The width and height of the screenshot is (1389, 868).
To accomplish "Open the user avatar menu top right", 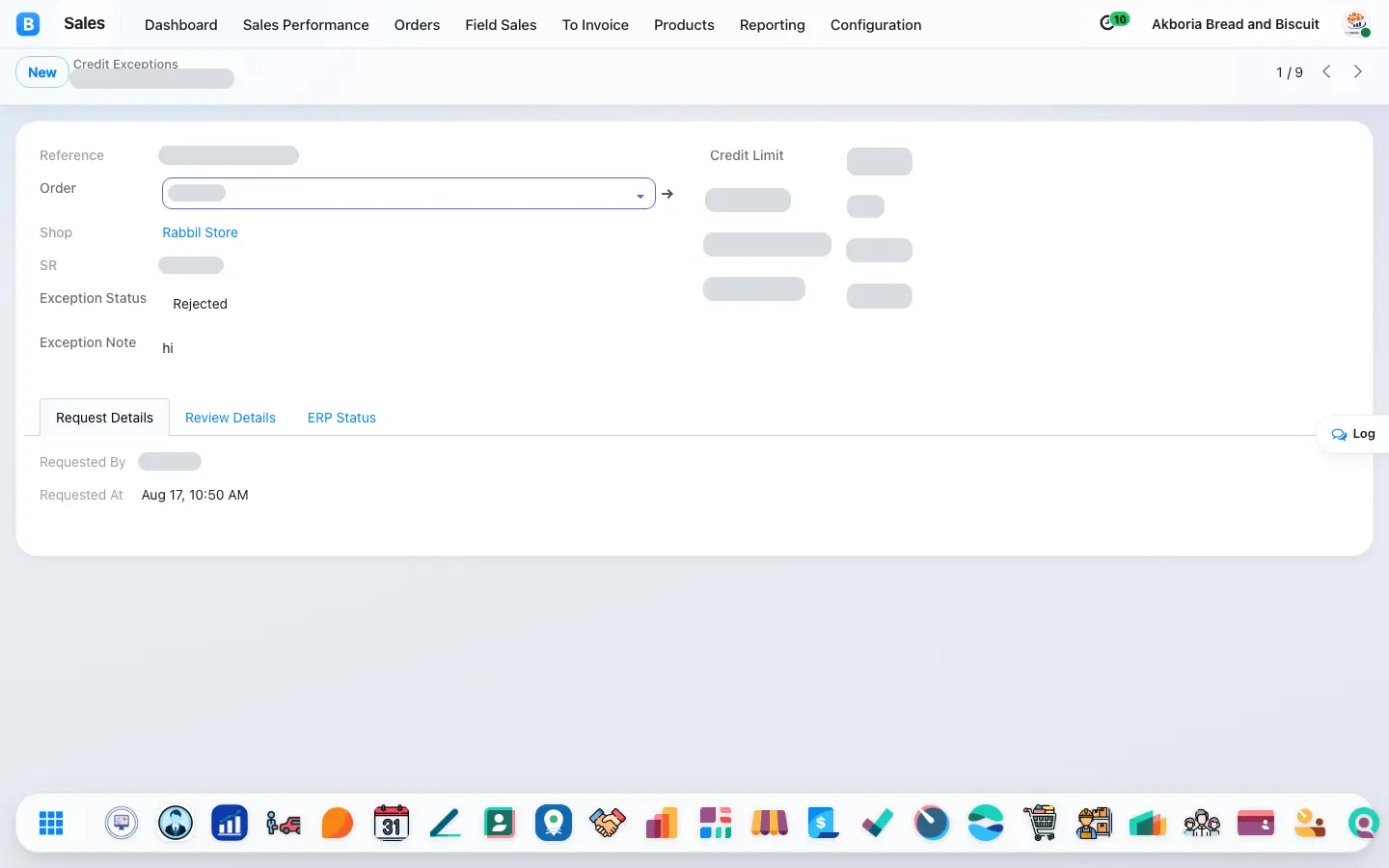I will [1357, 24].
